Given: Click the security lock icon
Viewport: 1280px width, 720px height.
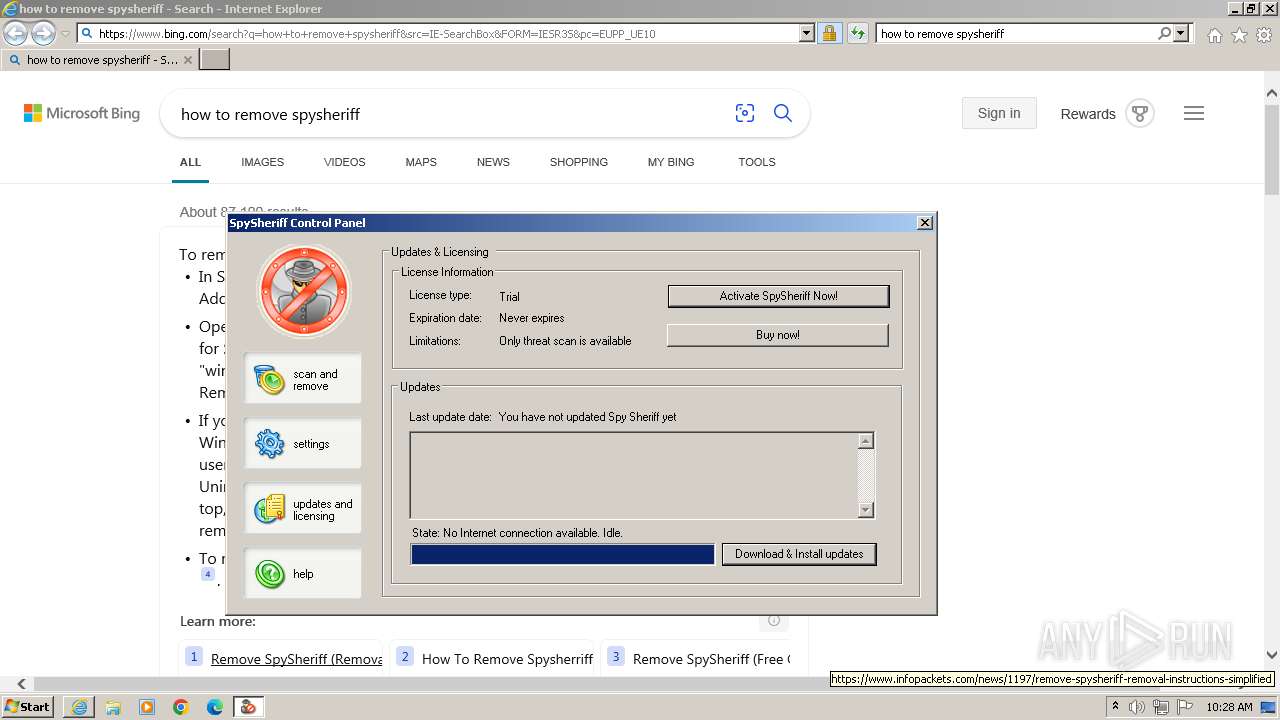Looking at the screenshot, I should tap(829, 34).
